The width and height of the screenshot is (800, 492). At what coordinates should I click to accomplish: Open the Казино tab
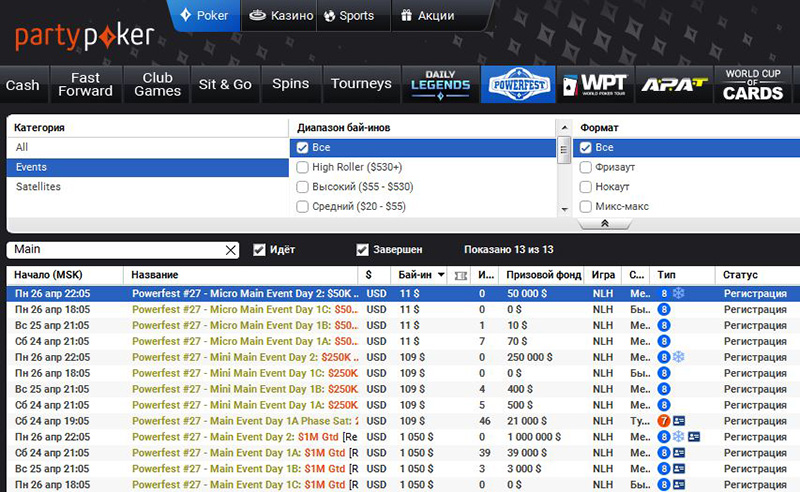280,16
